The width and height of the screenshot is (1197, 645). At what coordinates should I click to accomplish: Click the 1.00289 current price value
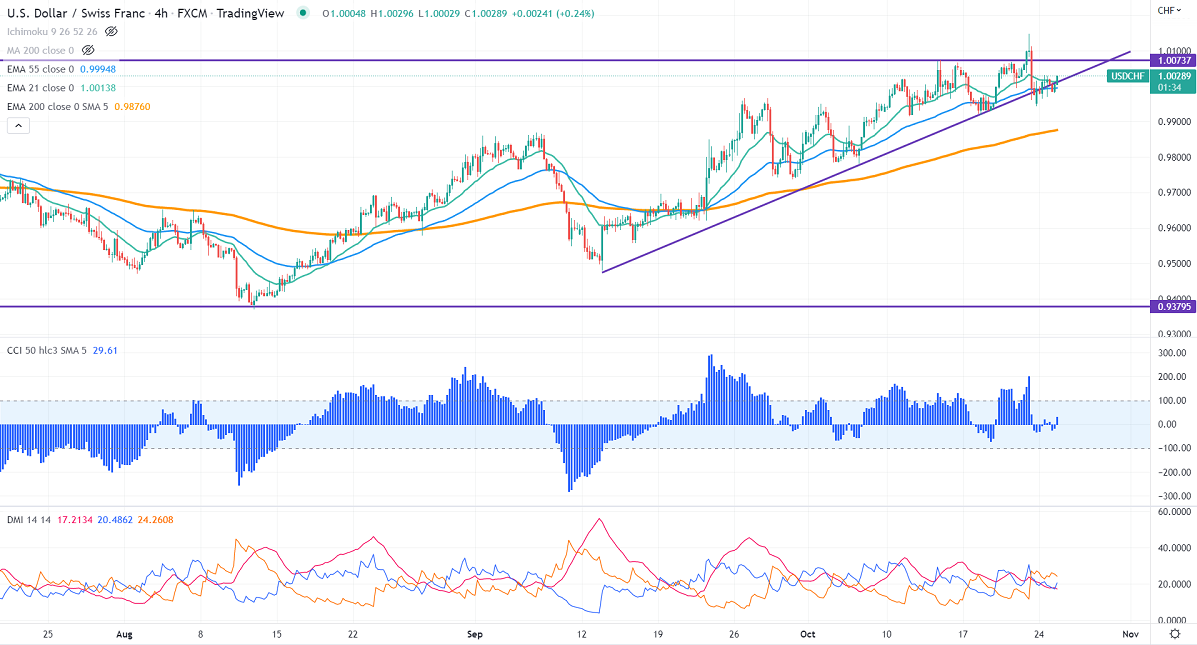pos(1174,76)
